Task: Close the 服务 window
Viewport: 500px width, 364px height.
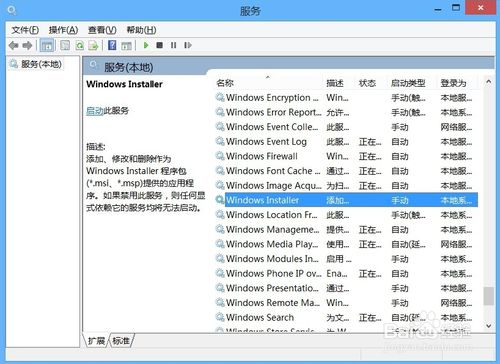Action: [x=480, y=7]
